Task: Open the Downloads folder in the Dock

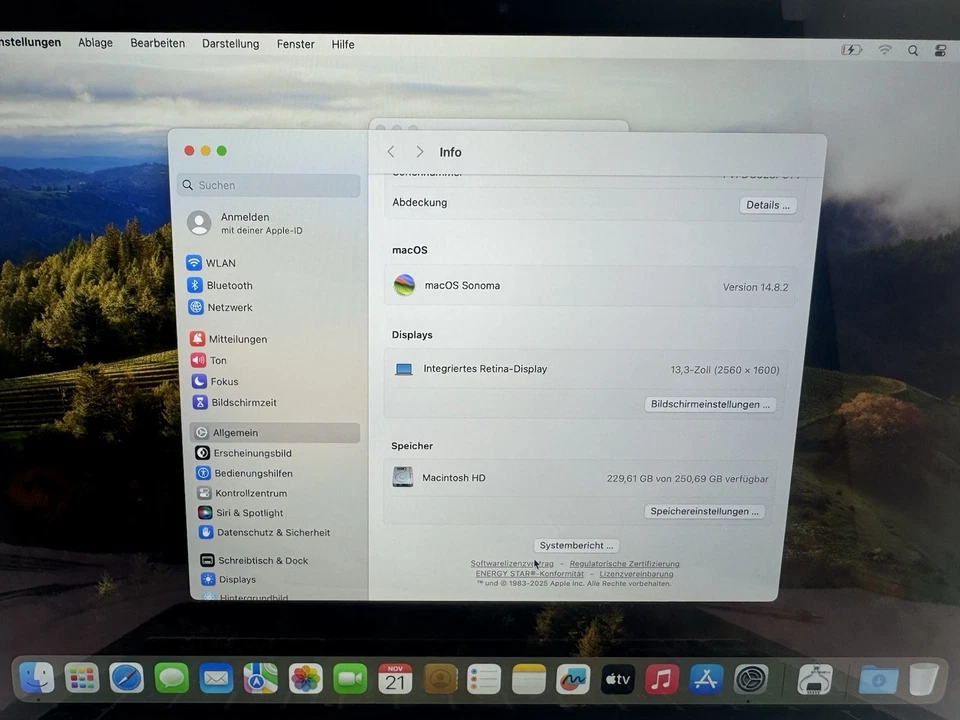Action: pyautogui.click(x=878, y=680)
